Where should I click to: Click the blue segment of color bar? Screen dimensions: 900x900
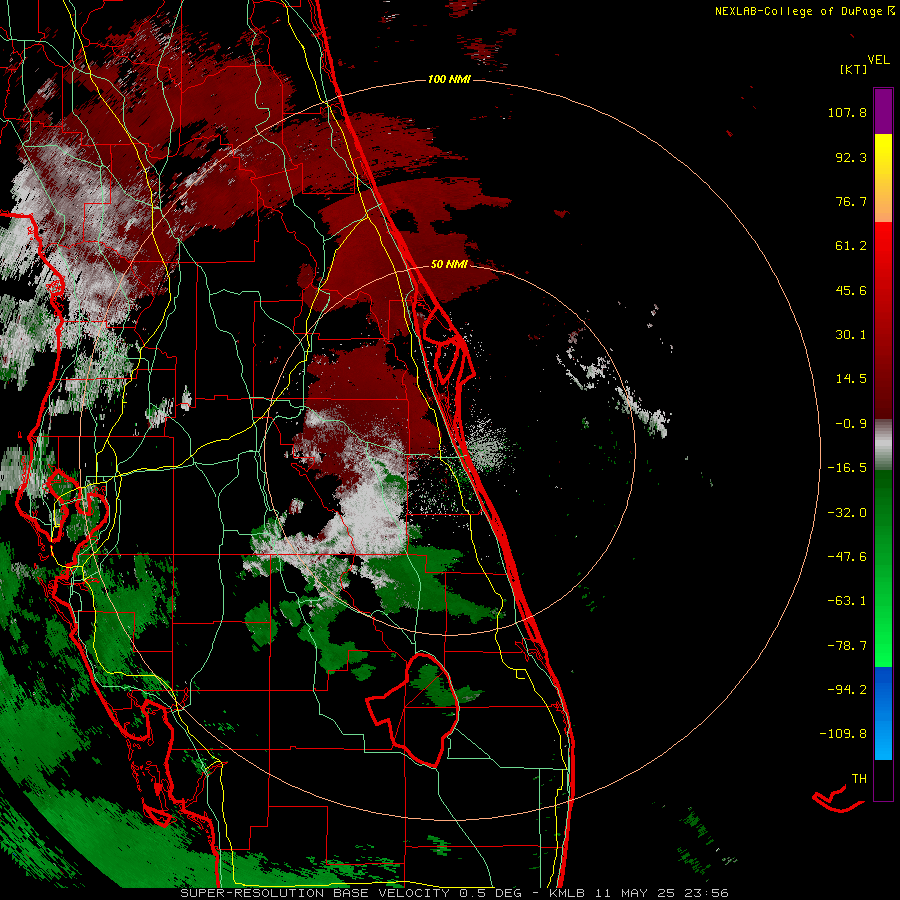pyautogui.click(x=883, y=713)
